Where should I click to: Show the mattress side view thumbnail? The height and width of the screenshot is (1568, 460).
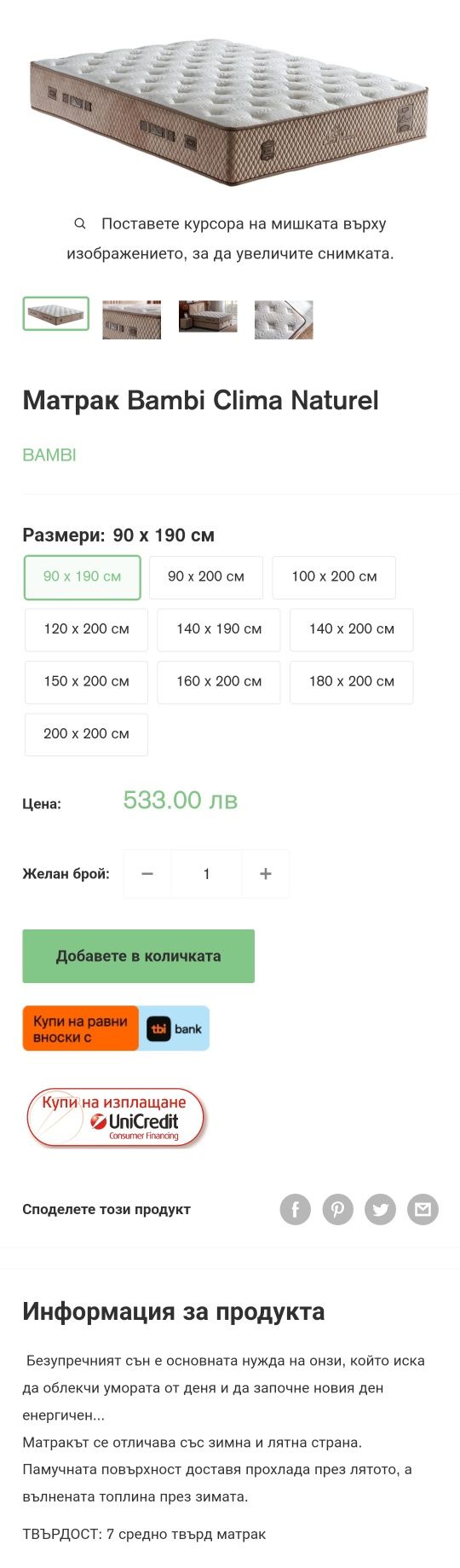[132, 320]
